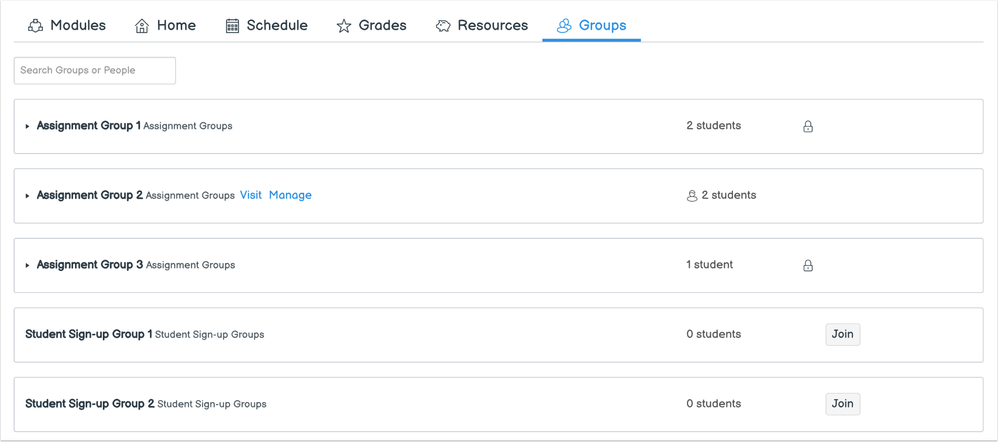Click member icon beside Assignment Group 2 count
The height and width of the screenshot is (442, 998).
click(x=692, y=196)
